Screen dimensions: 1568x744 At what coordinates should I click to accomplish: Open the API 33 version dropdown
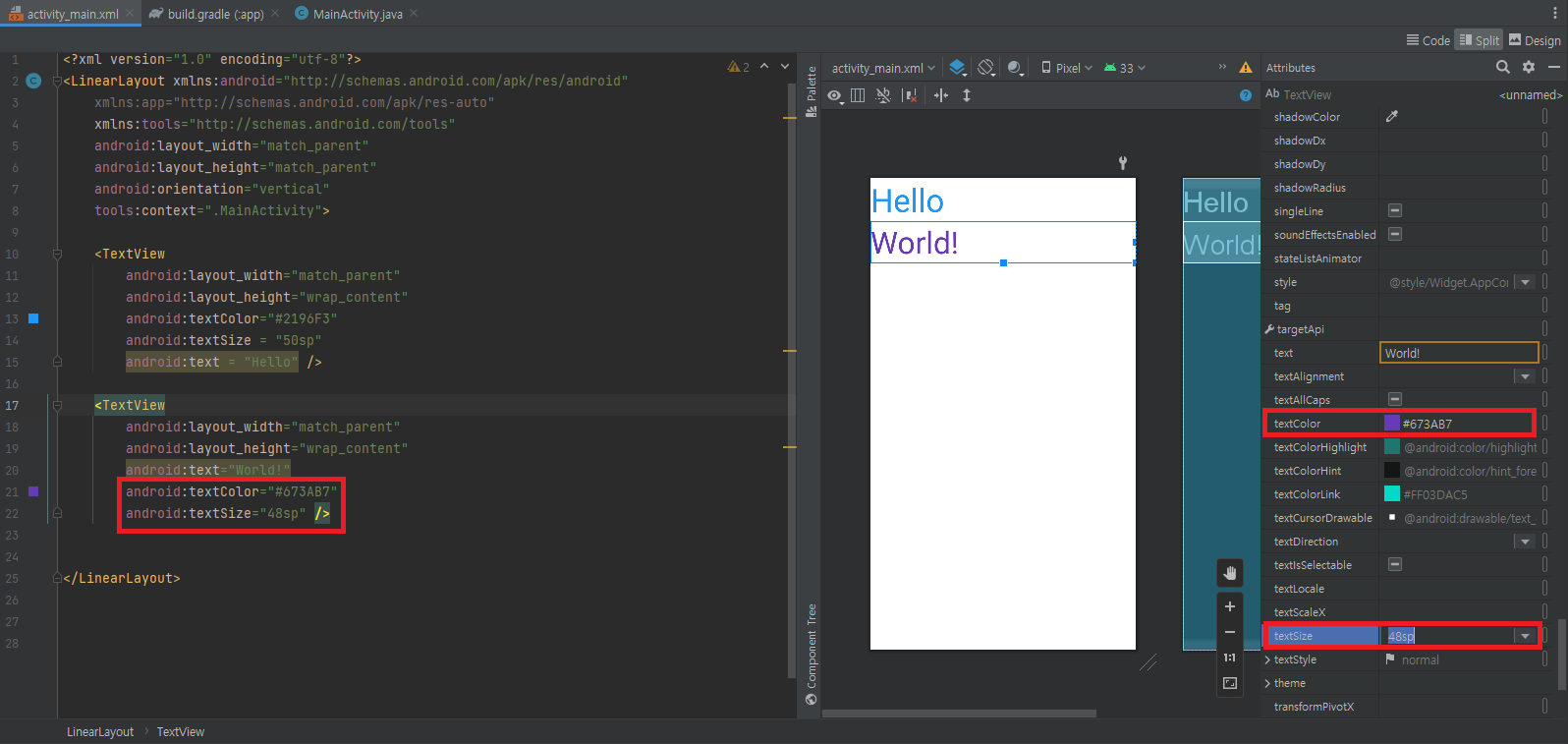coord(1125,68)
